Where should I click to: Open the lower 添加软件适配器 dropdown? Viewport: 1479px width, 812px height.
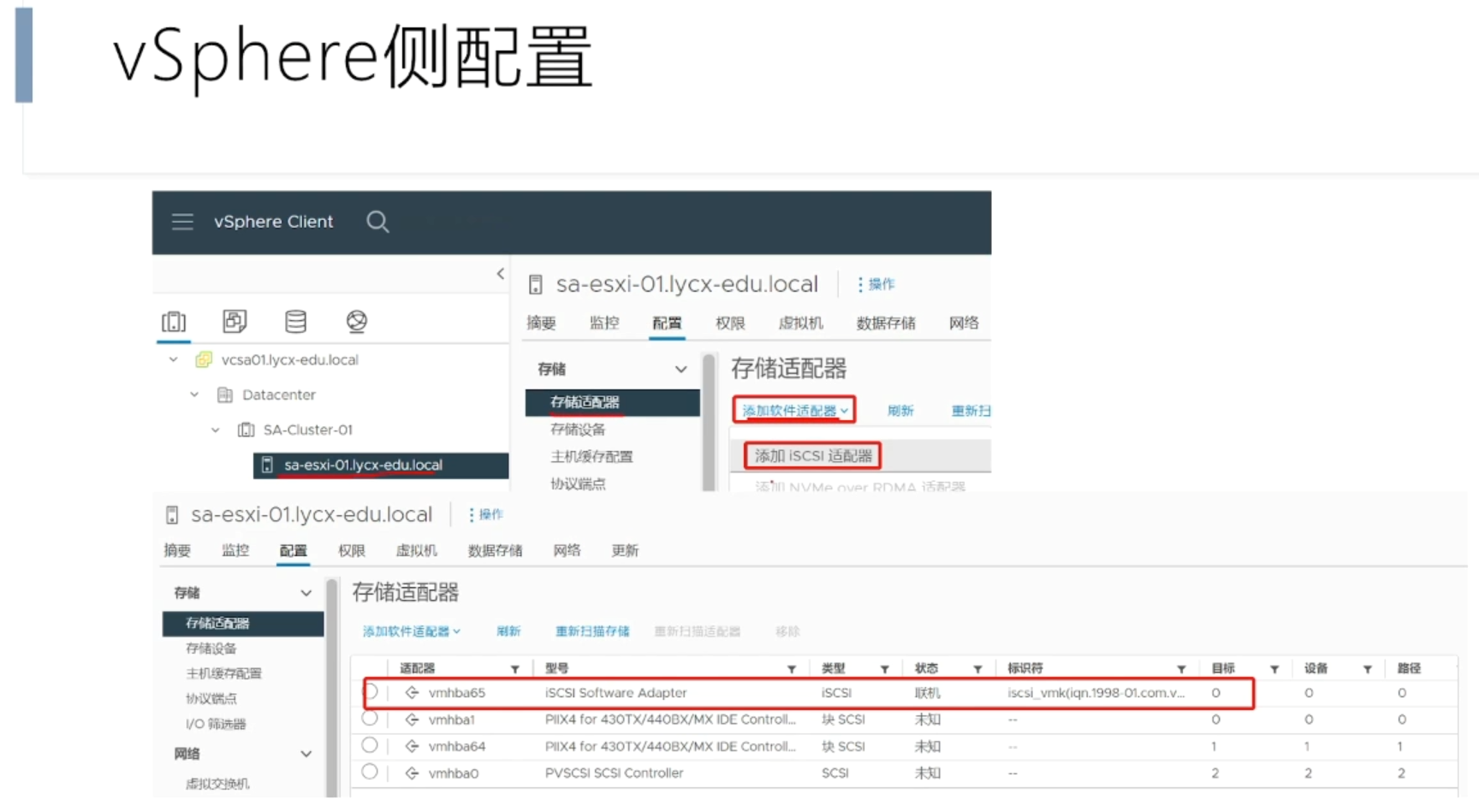(412, 631)
